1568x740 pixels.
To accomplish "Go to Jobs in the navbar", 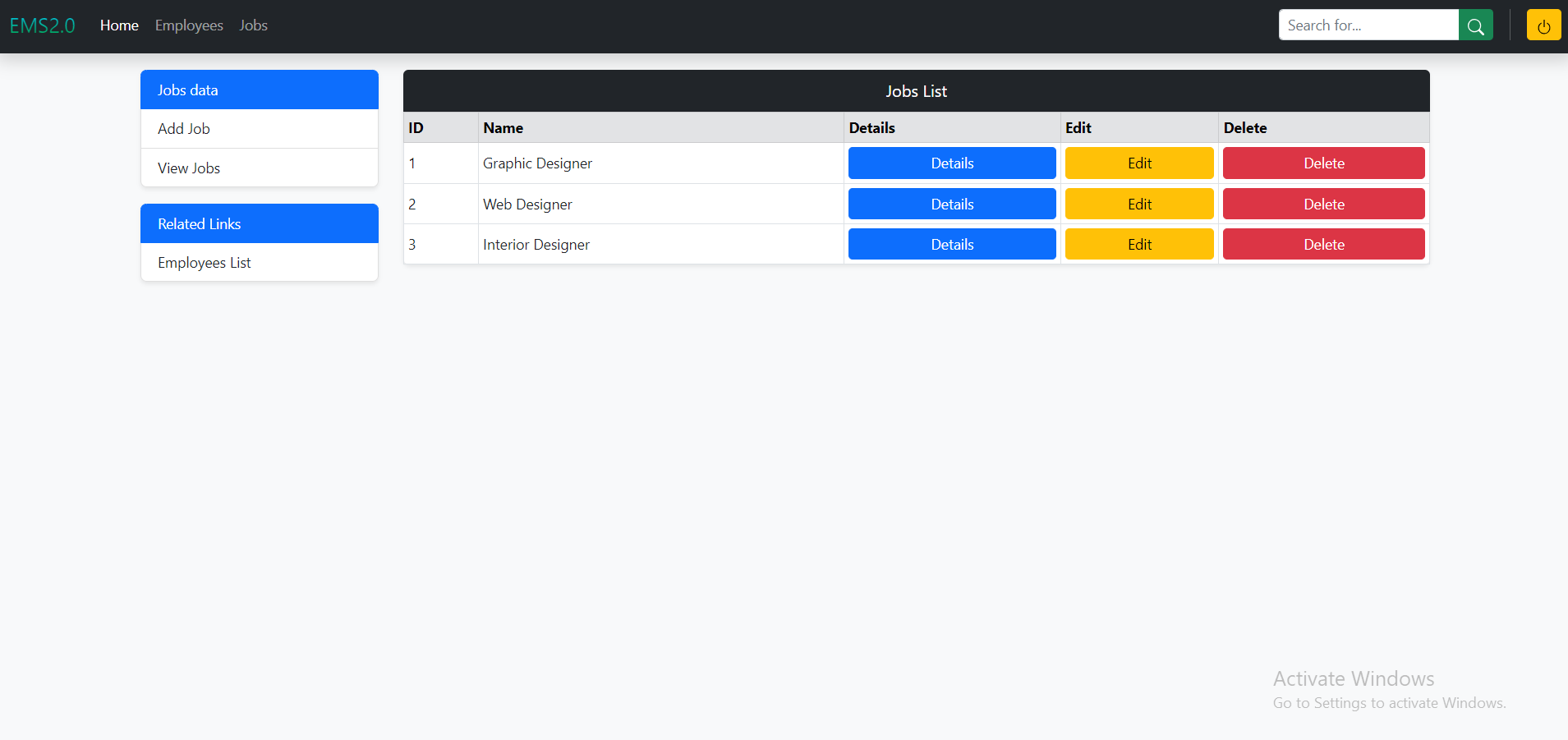I will (253, 25).
